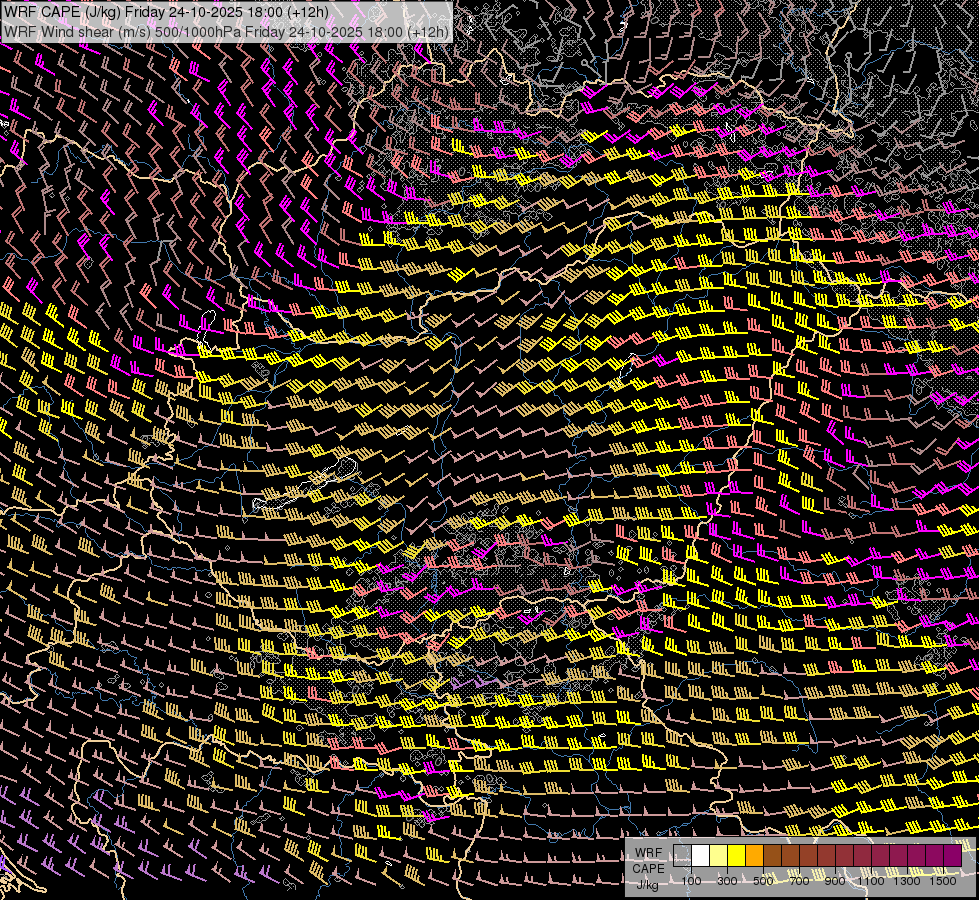Click the white swatch in the CAPE legend
The height and width of the screenshot is (900, 979).
(x=701, y=856)
